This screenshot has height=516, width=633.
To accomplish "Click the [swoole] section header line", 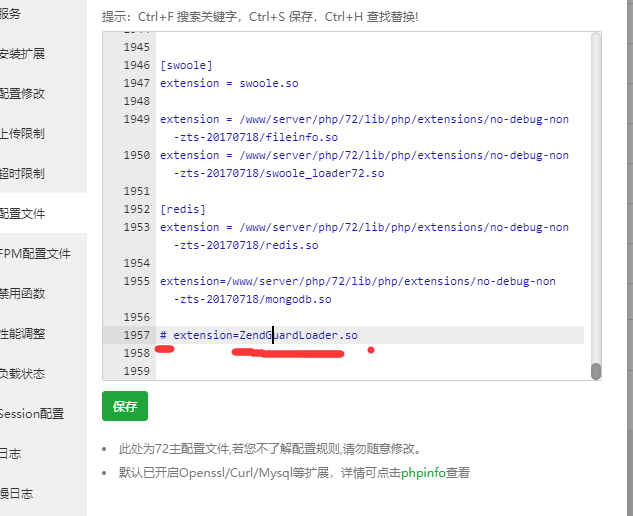I will pos(186,65).
